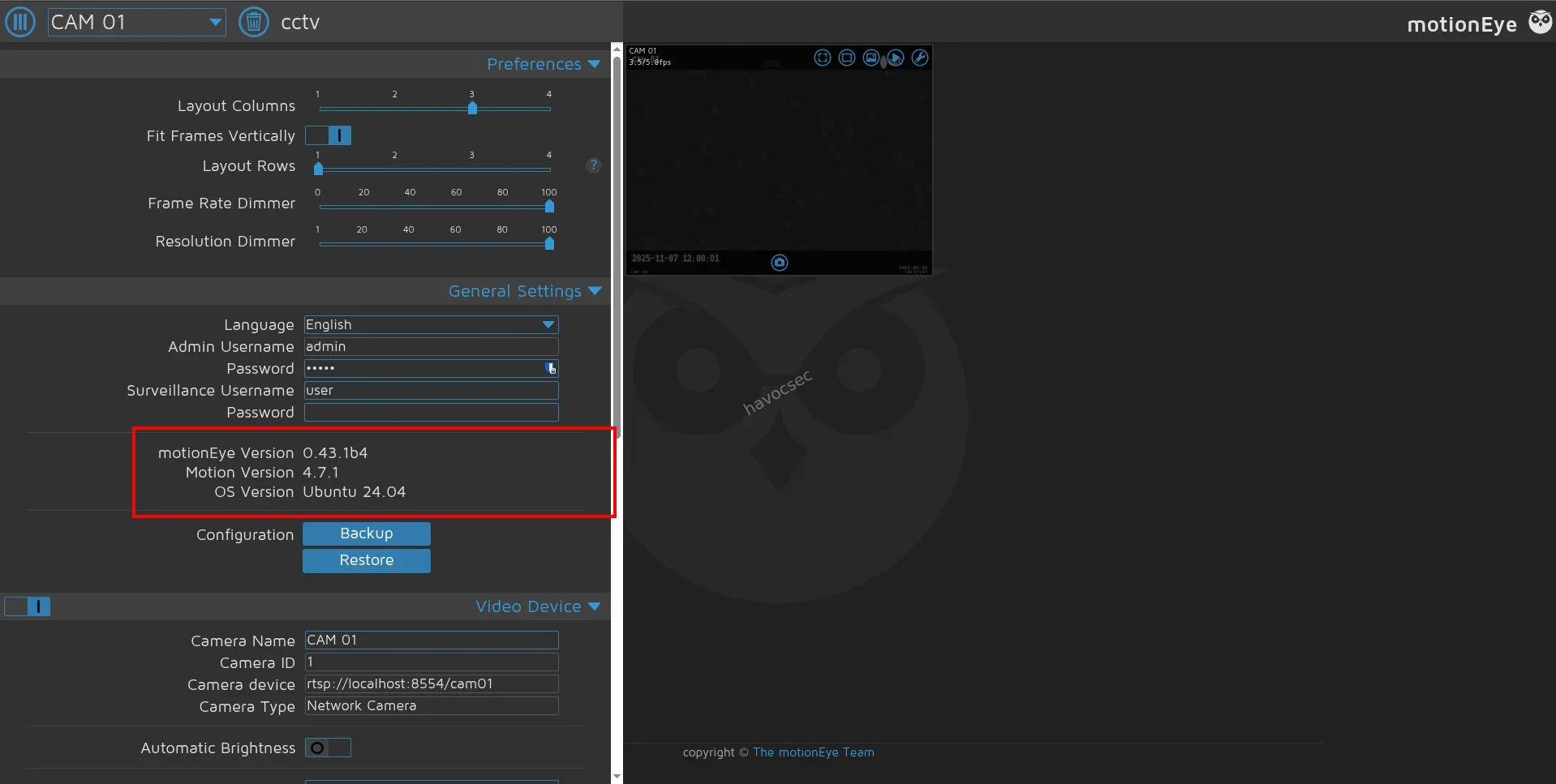Click the Camera Name field
The width and height of the screenshot is (1556, 784).
point(432,640)
